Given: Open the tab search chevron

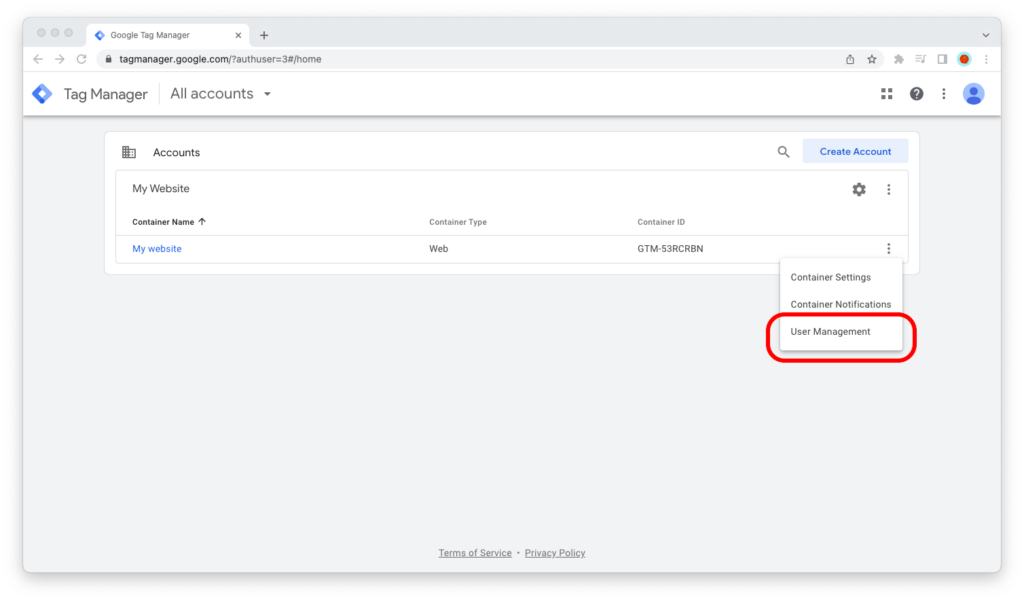Looking at the screenshot, I should tap(986, 35).
